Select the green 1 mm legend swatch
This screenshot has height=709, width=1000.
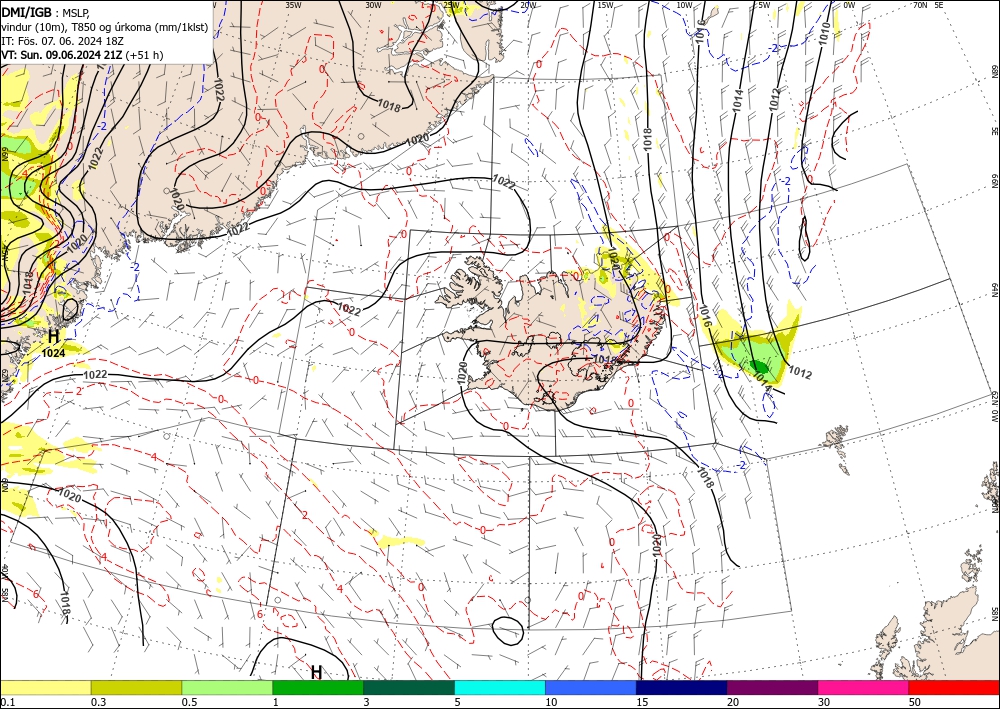(318, 687)
